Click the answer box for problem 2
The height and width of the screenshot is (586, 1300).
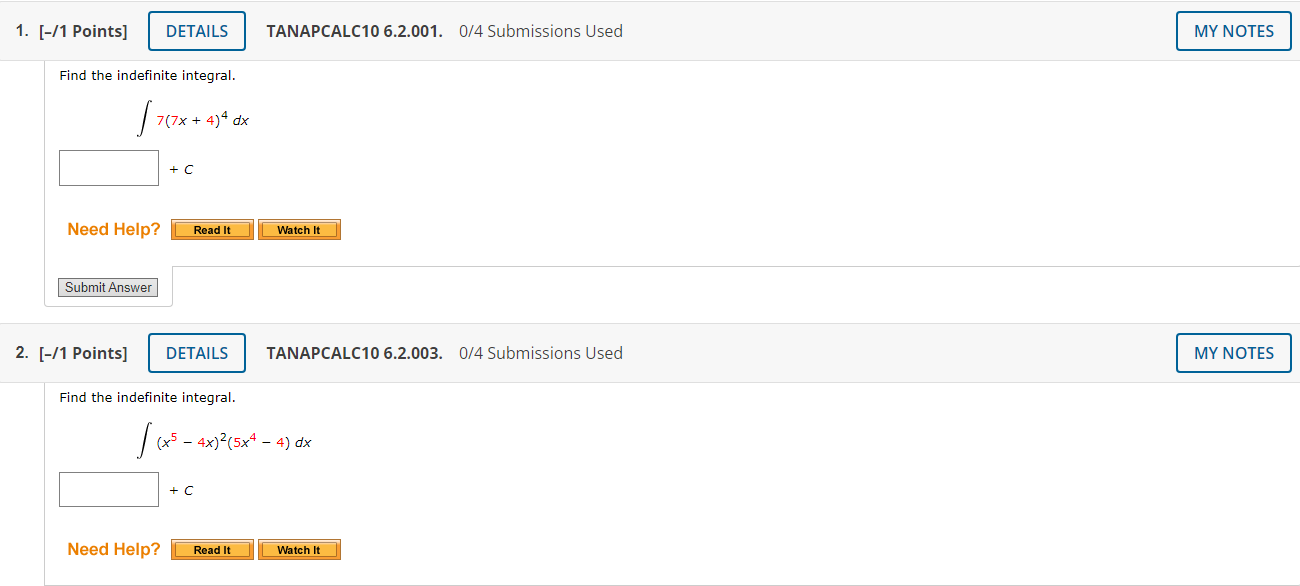click(x=108, y=488)
